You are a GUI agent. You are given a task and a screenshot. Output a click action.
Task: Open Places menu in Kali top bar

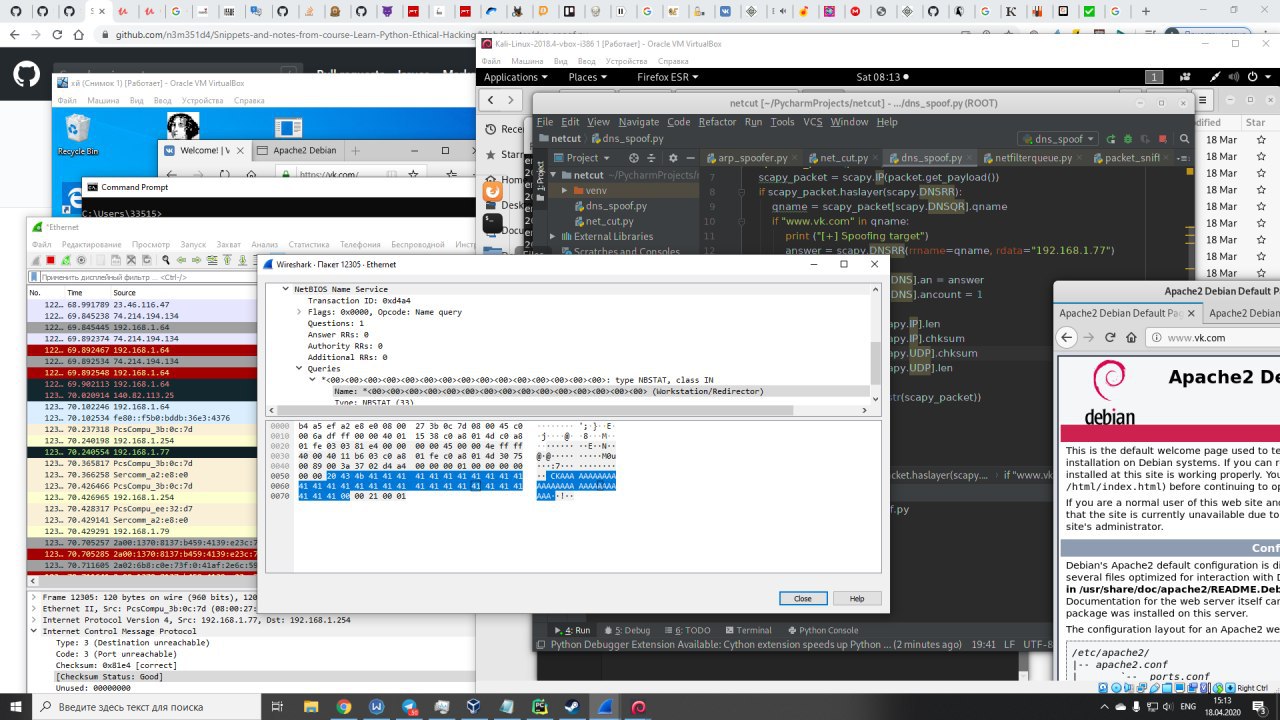point(587,77)
